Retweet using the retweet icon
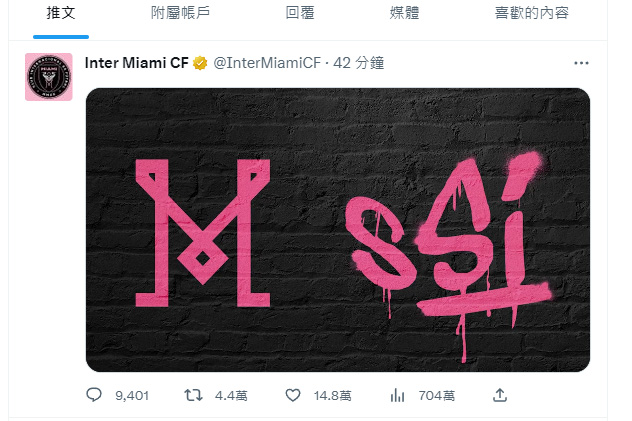 click(193, 395)
